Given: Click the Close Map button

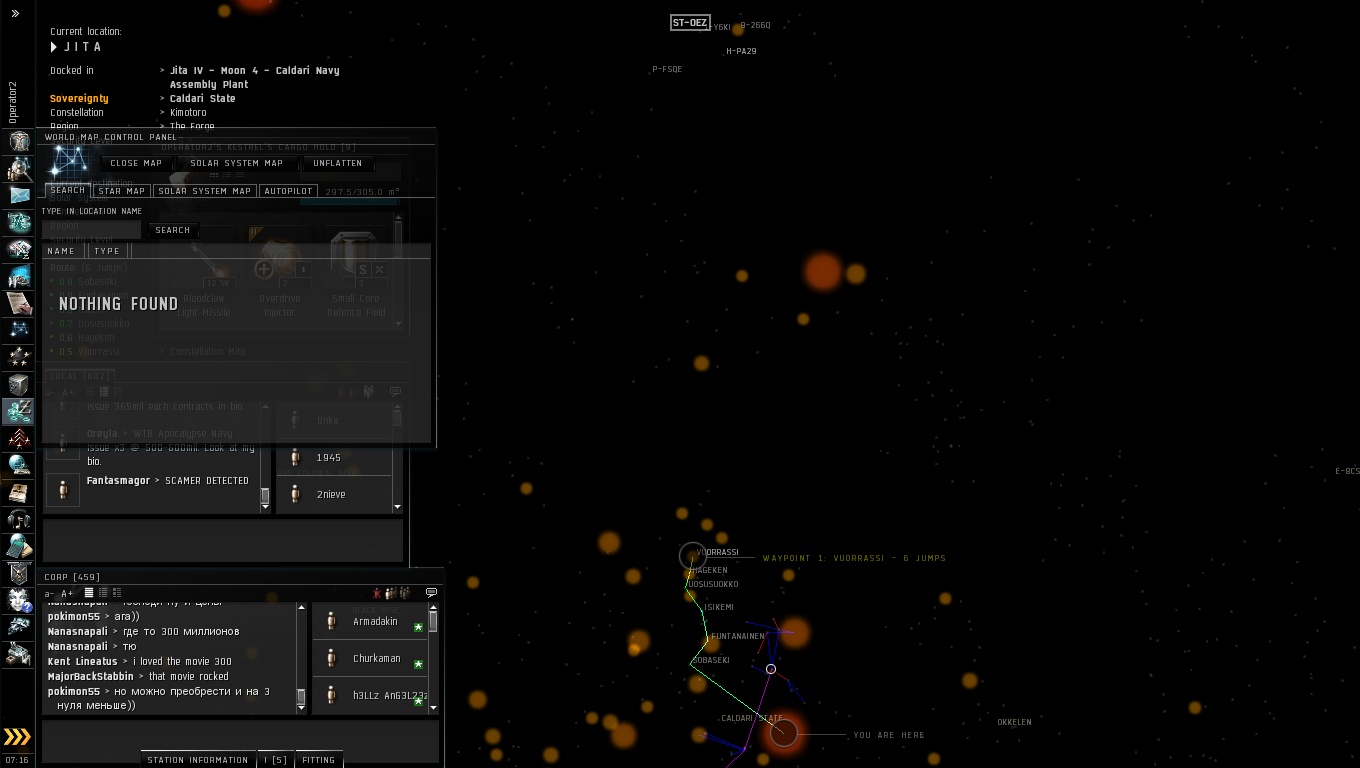Looking at the screenshot, I should (136, 163).
